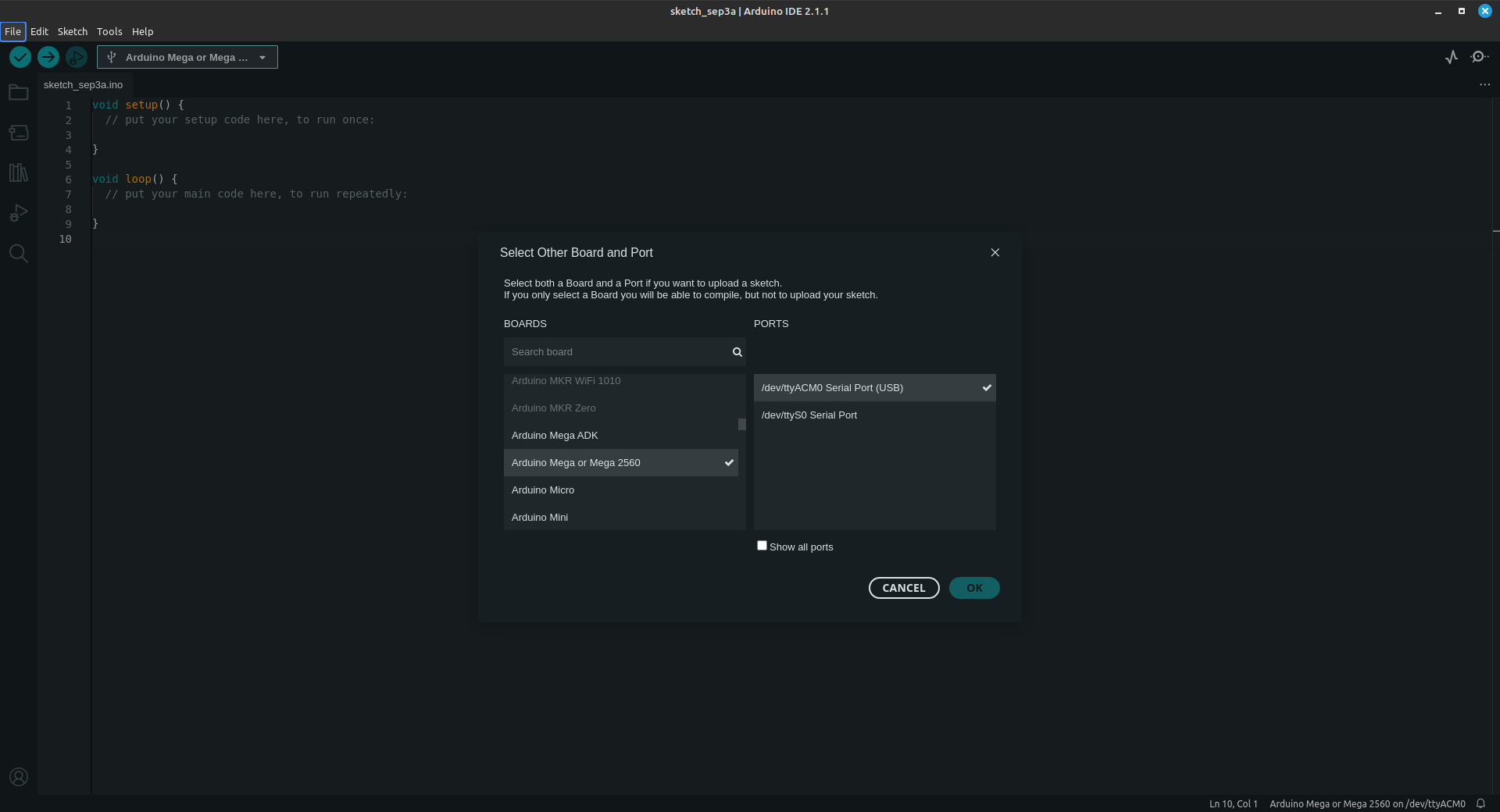The height and width of the screenshot is (812, 1500).
Task: Open the Edit menu
Action: click(39, 31)
